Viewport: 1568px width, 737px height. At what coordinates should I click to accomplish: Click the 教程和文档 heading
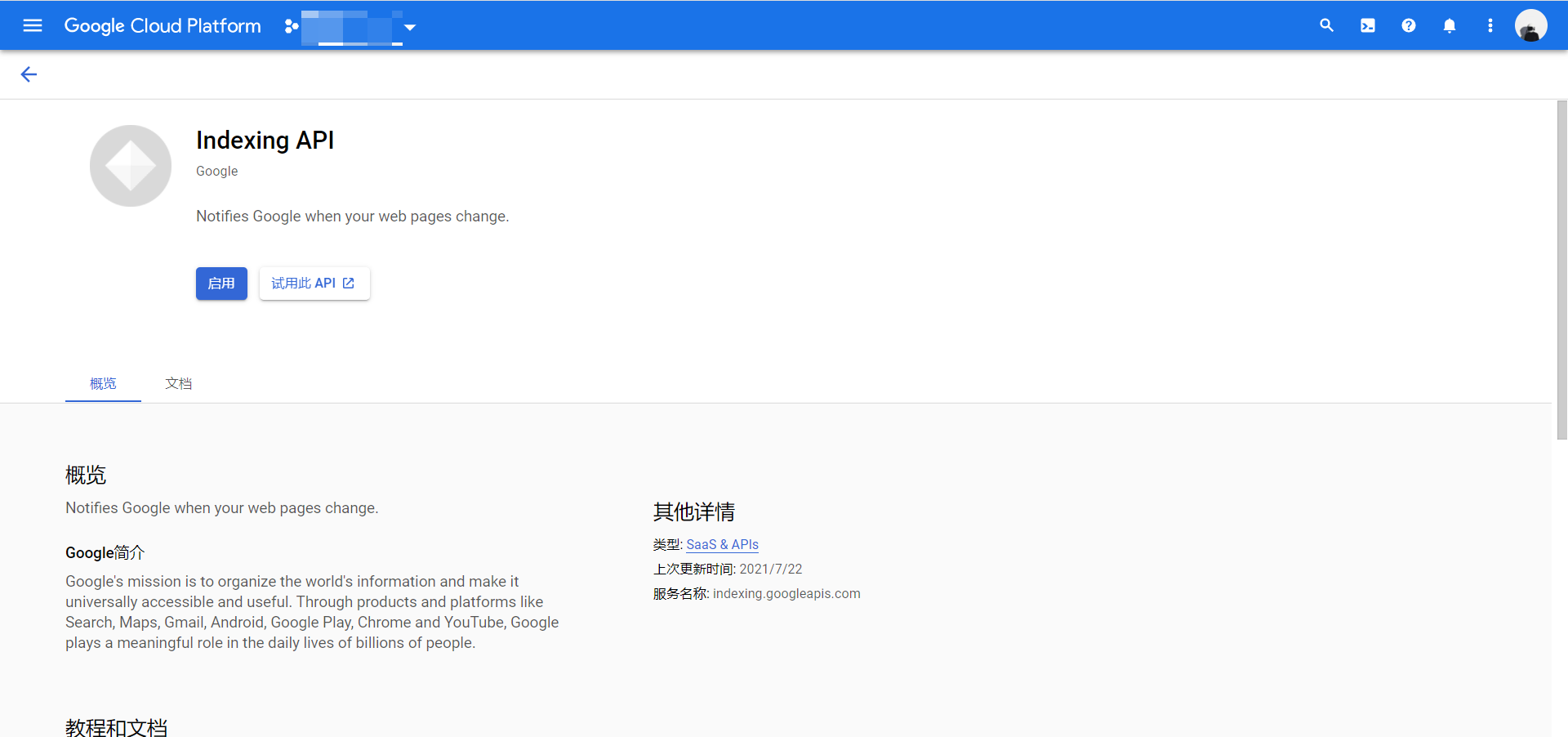(117, 727)
